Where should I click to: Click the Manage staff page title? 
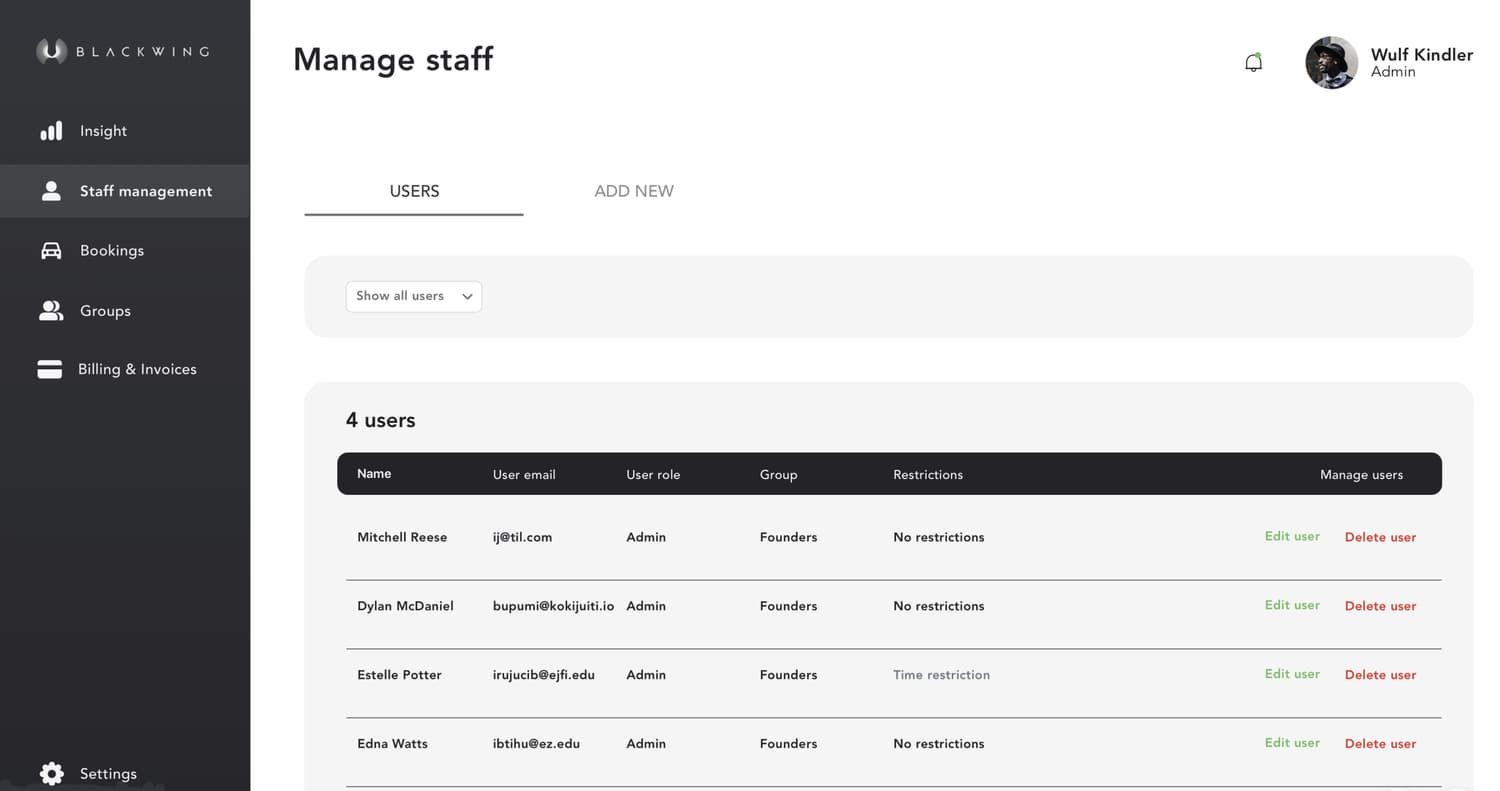pyautogui.click(x=393, y=59)
